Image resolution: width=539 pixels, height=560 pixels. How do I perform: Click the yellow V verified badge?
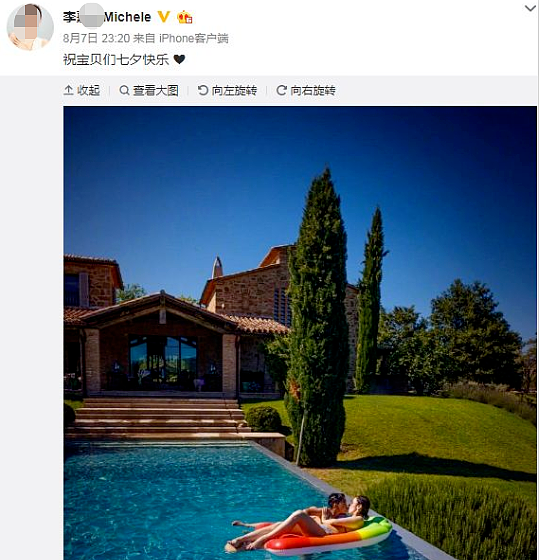click(x=164, y=17)
